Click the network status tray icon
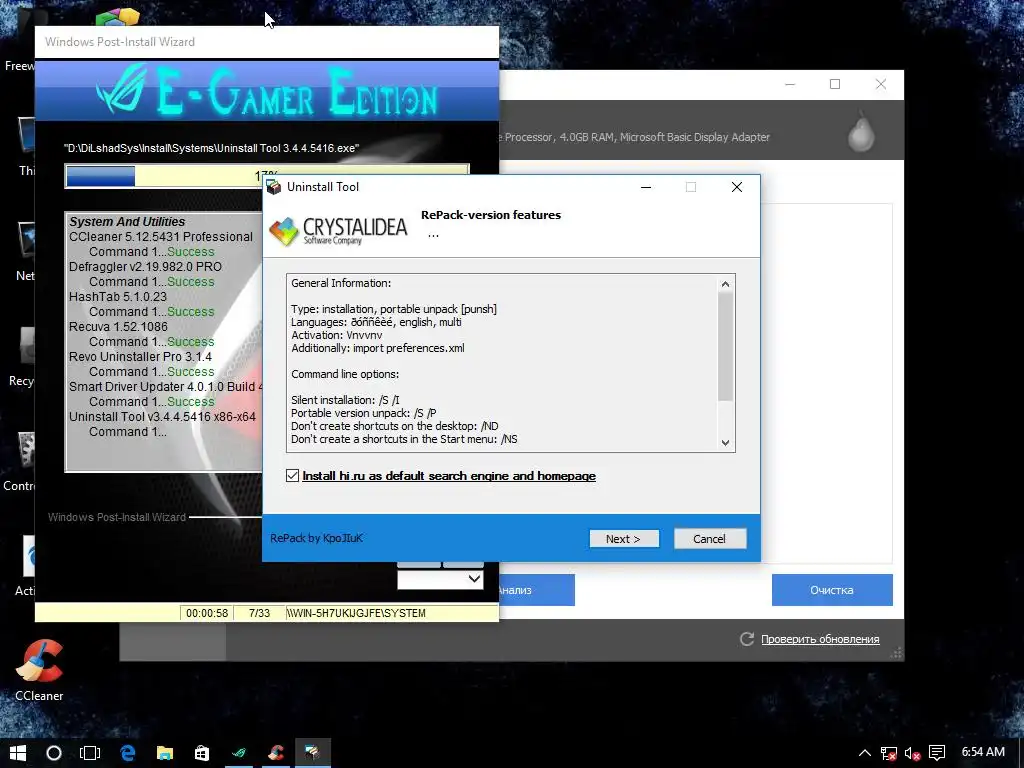1024x768 pixels. (x=888, y=754)
